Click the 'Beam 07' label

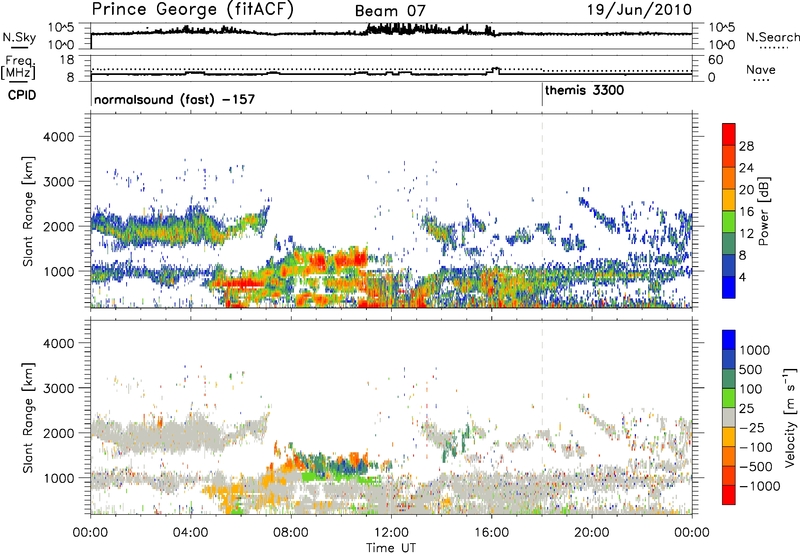point(390,11)
